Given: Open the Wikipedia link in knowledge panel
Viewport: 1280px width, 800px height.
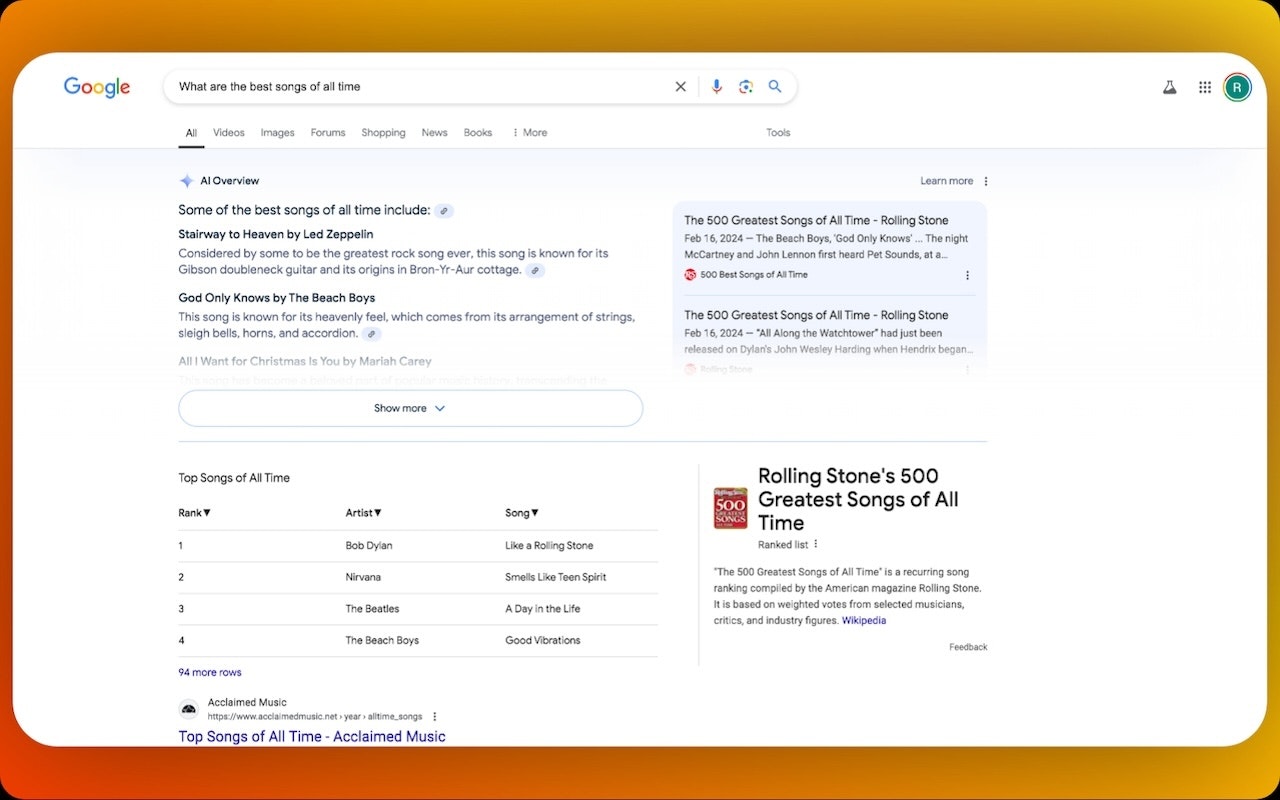Looking at the screenshot, I should [863, 621].
